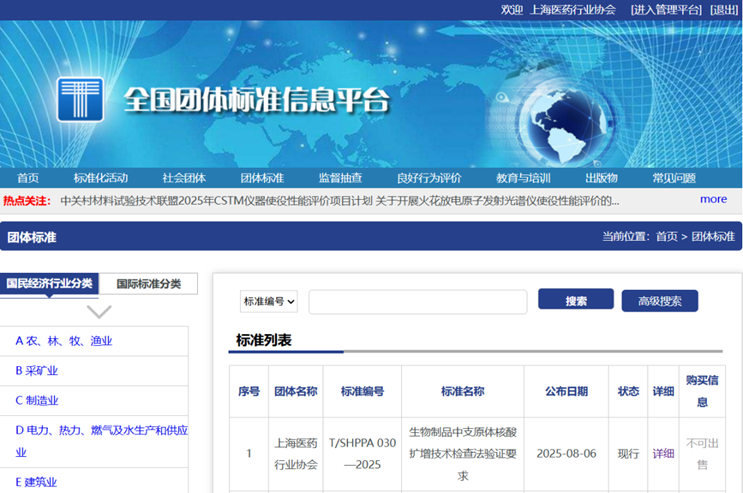Click the 标准列表 section heading

(x=264, y=340)
